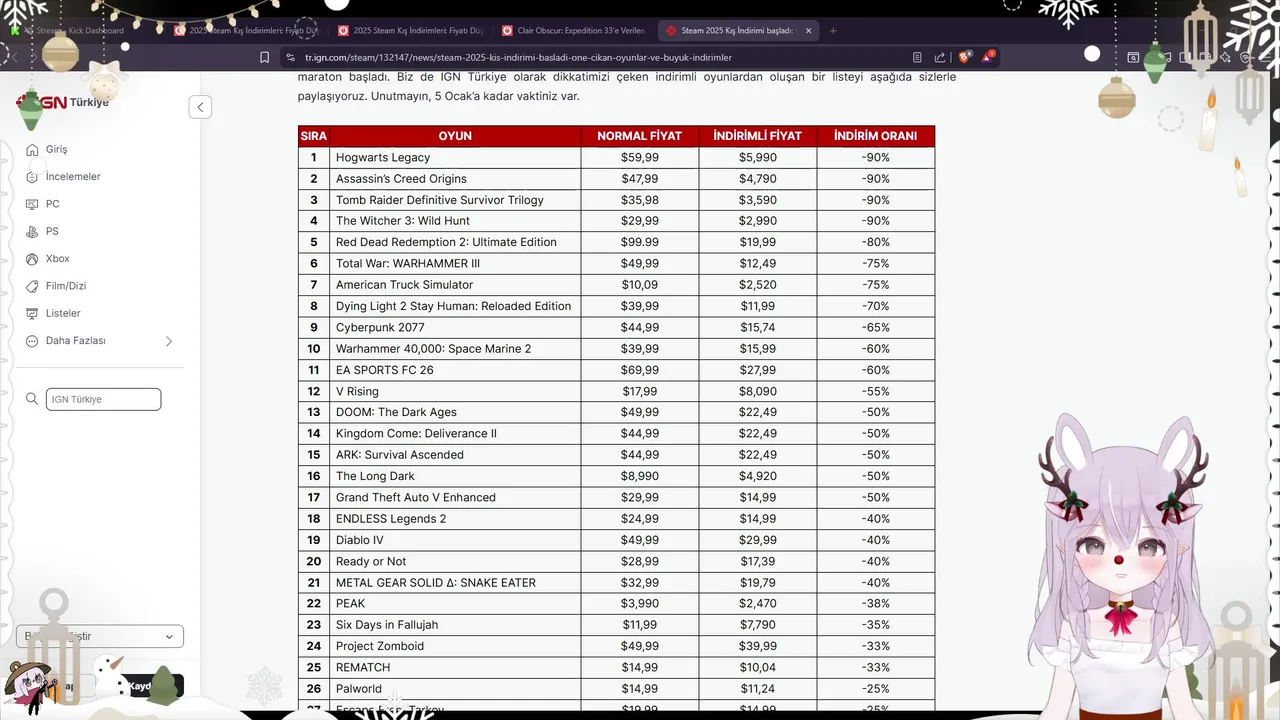This screenshot has height=720, width=1280.
Task: Click Red Dead Redemption 2: Ultimate Edition
Action: 446,242
